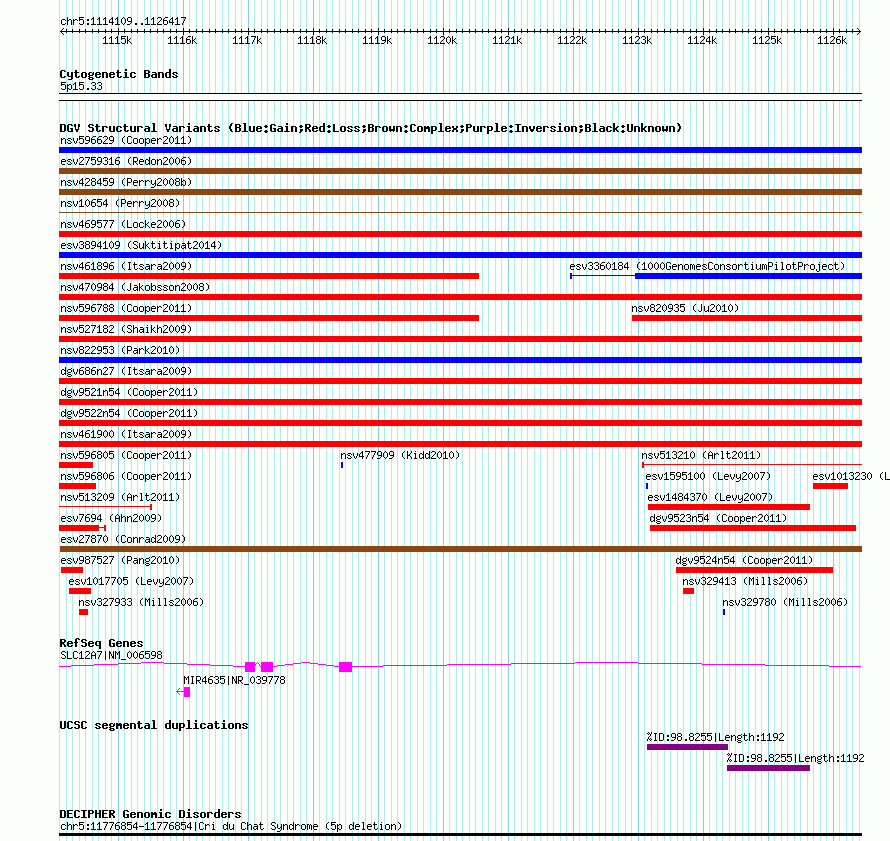Open variant nsv10654 (Perry2008) label
890x841 pixels.
120,203
